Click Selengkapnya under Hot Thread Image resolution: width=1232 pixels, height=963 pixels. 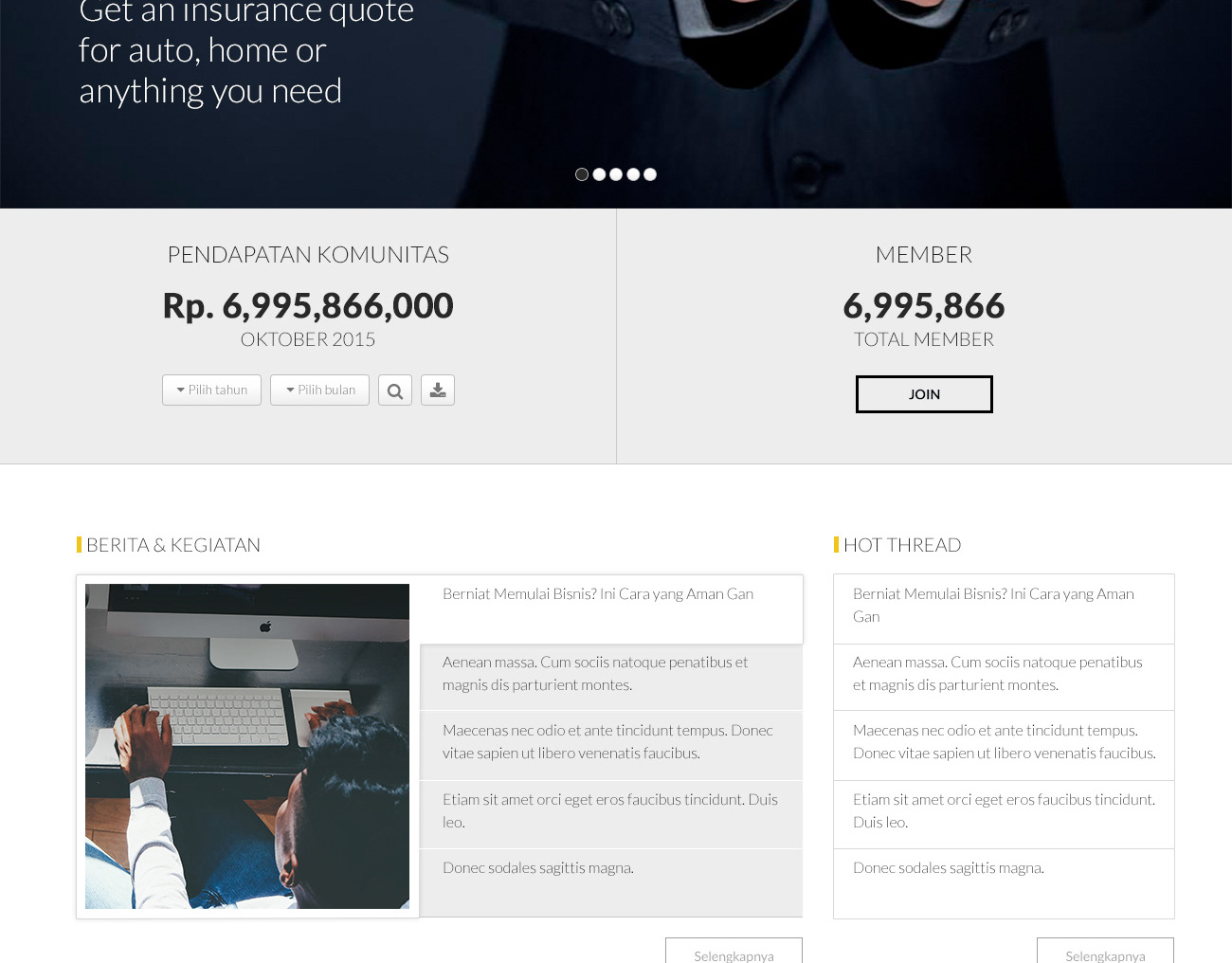1105,952
